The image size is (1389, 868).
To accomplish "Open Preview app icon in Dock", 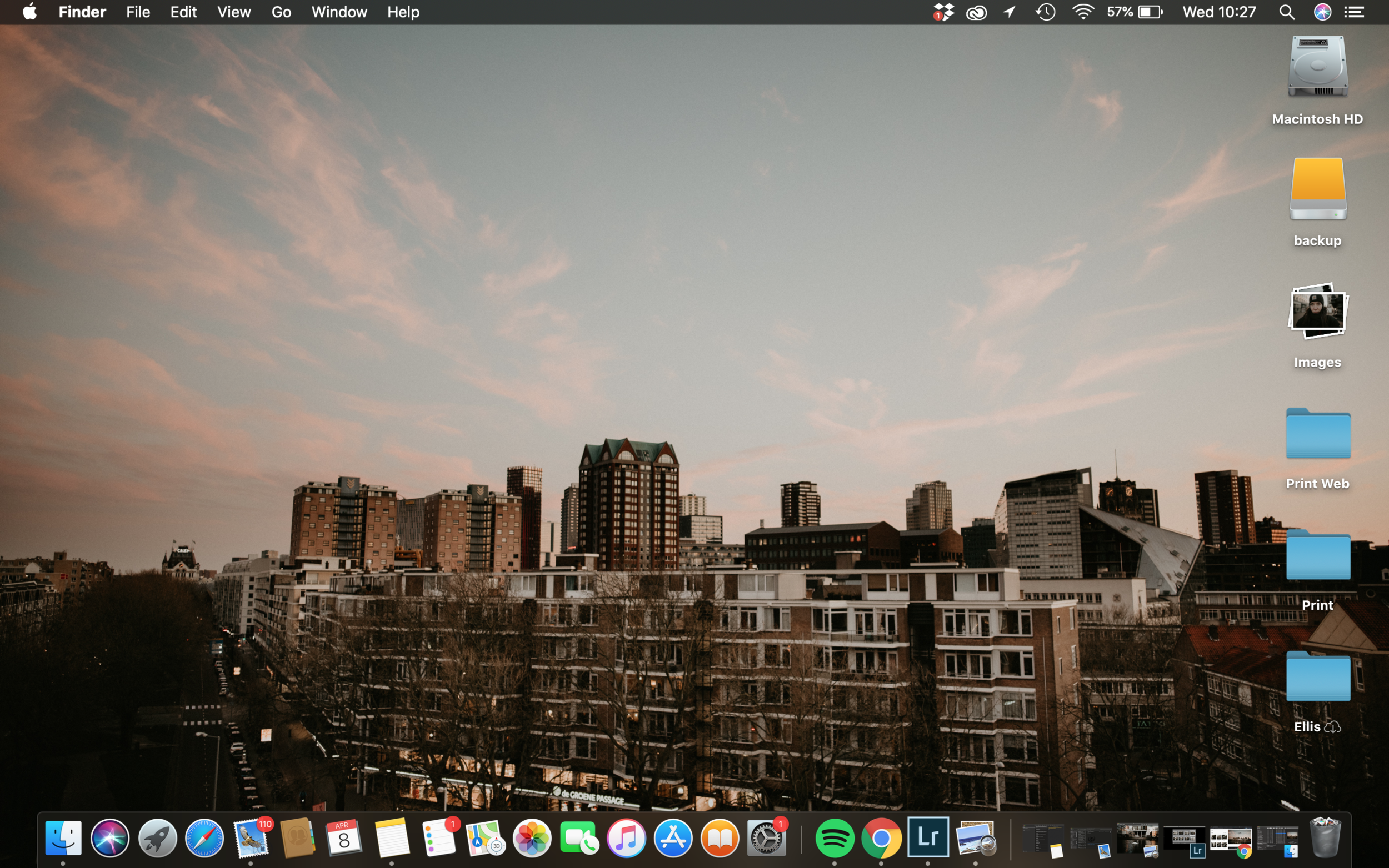I will pos(976,838).
